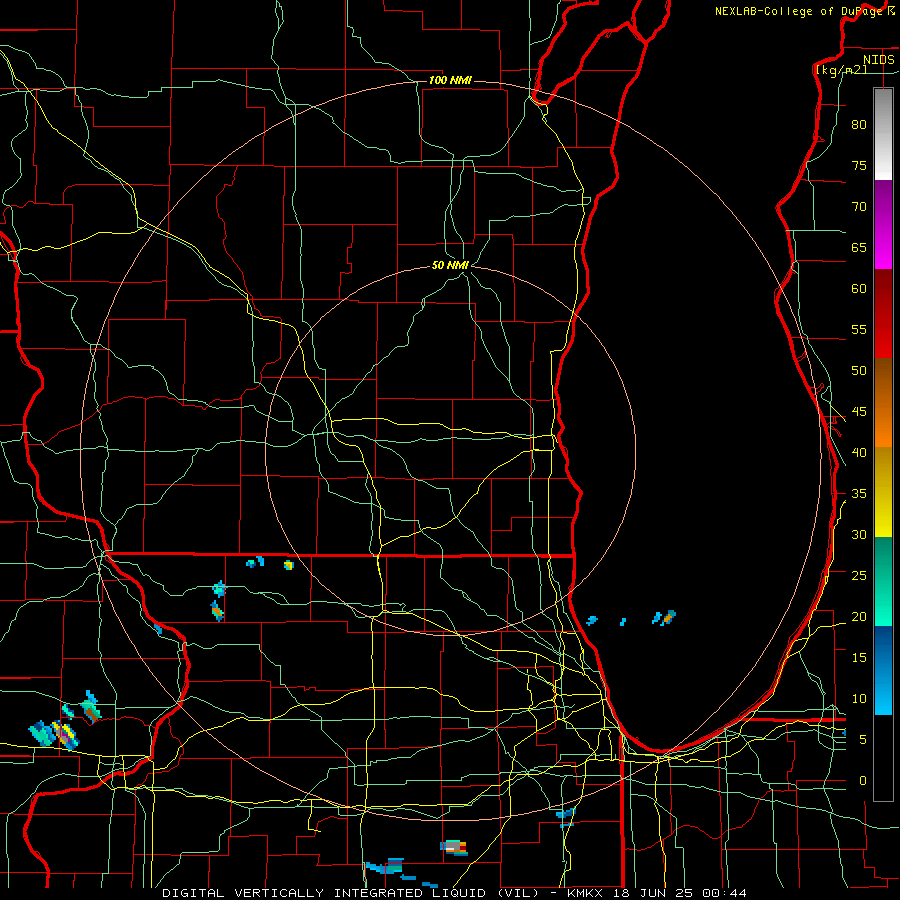Click the 18 JUN 25 date text
Screen dimensions: 900x900
pyautogui.click(x=653, y=893)
